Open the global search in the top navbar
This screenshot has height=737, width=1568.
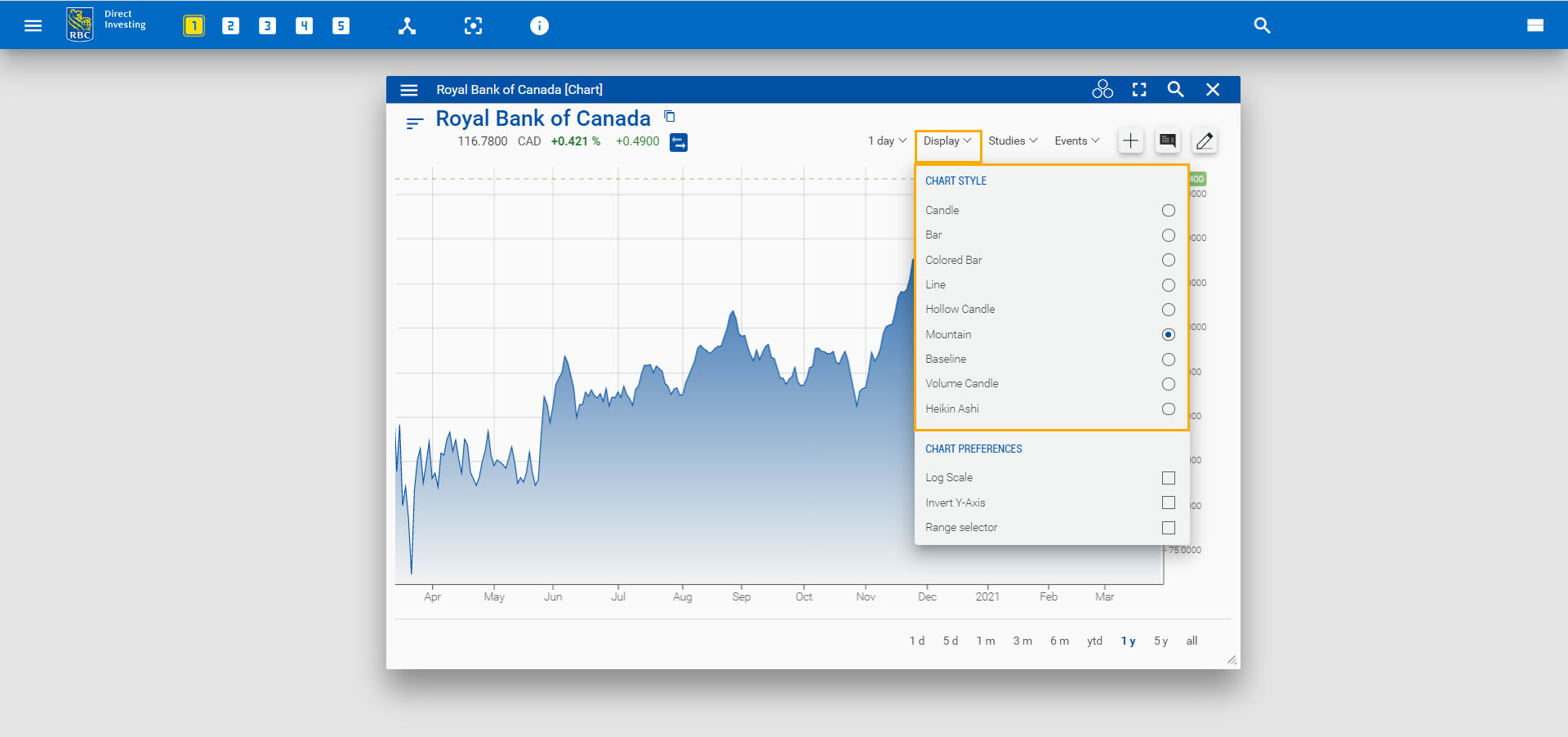(1262, 25)
